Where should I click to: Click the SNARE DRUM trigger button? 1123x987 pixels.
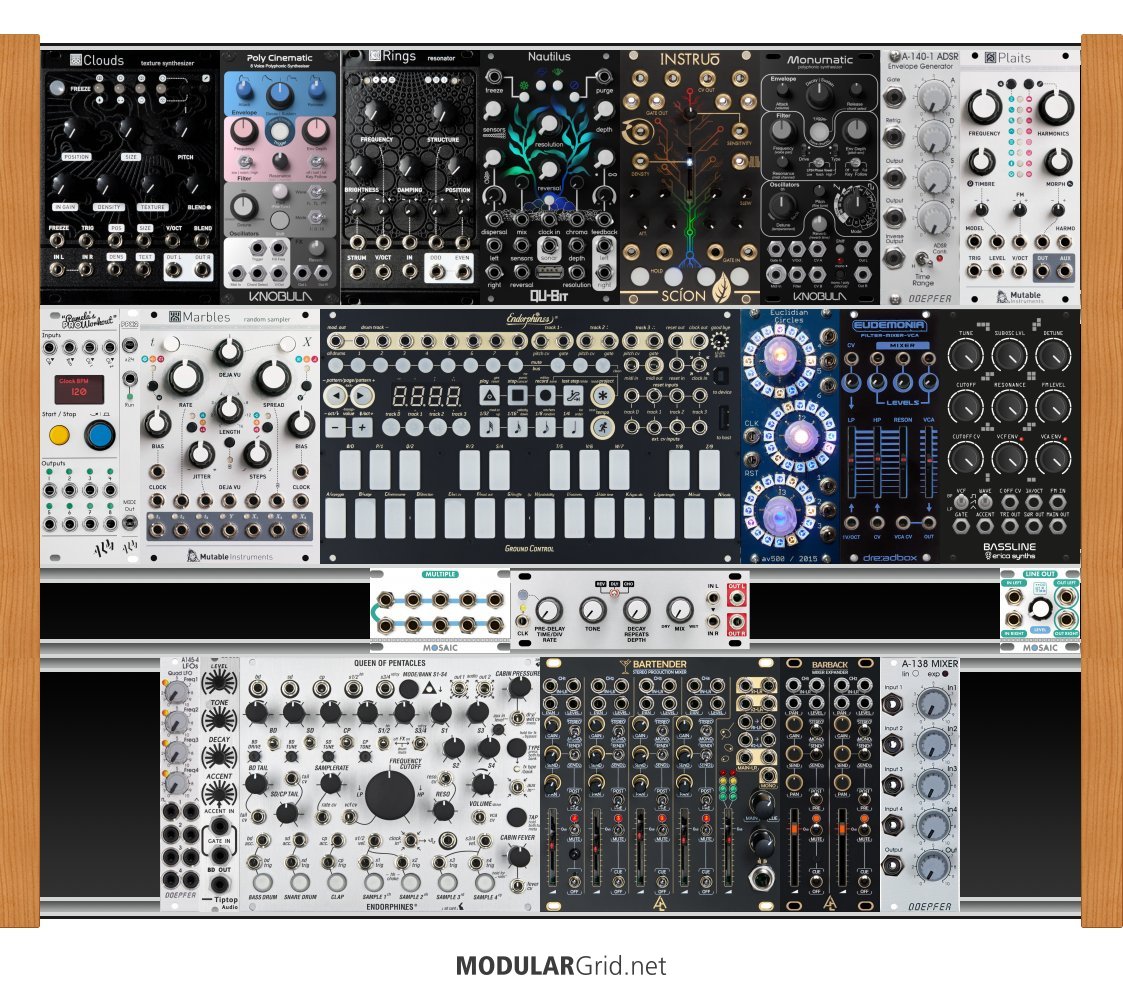(299, 882)
